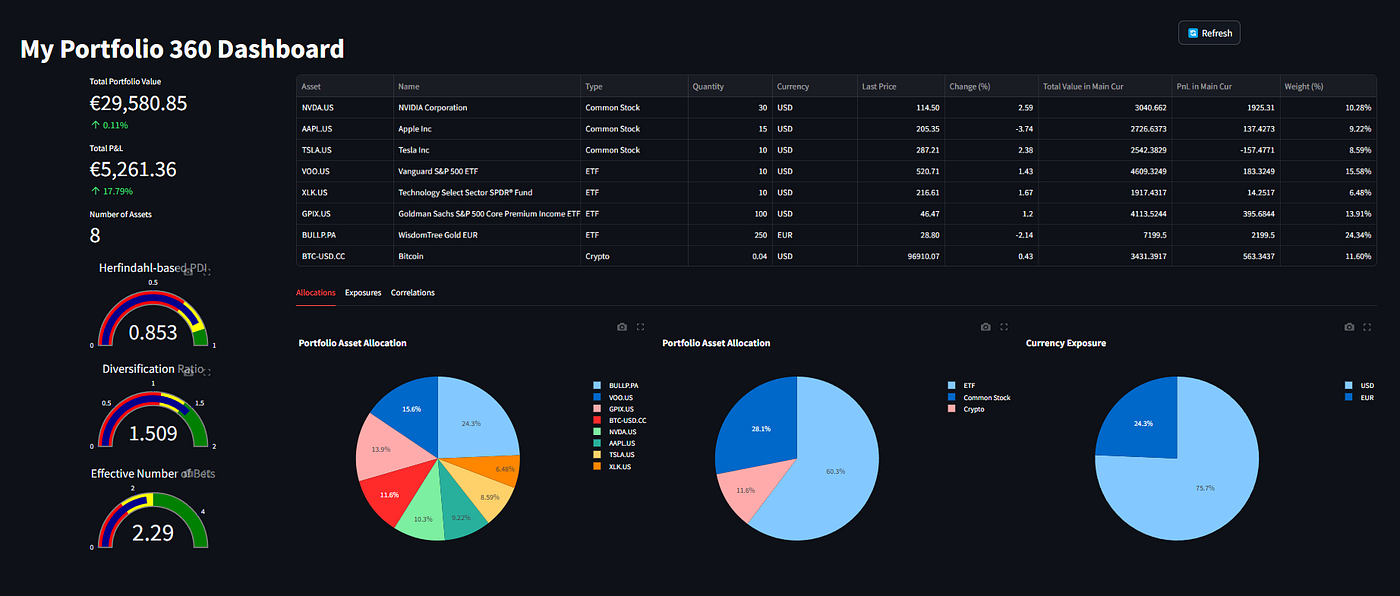This screenshot has width=1400, height=596.
Task: Click fullscreen icon on Diversification Ratio gauge
Action: (206, 371)
